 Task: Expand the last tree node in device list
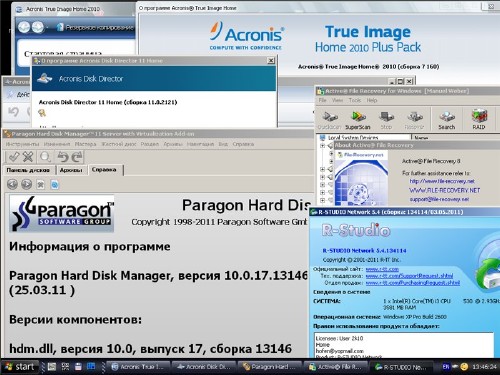[x=322, y=200]
